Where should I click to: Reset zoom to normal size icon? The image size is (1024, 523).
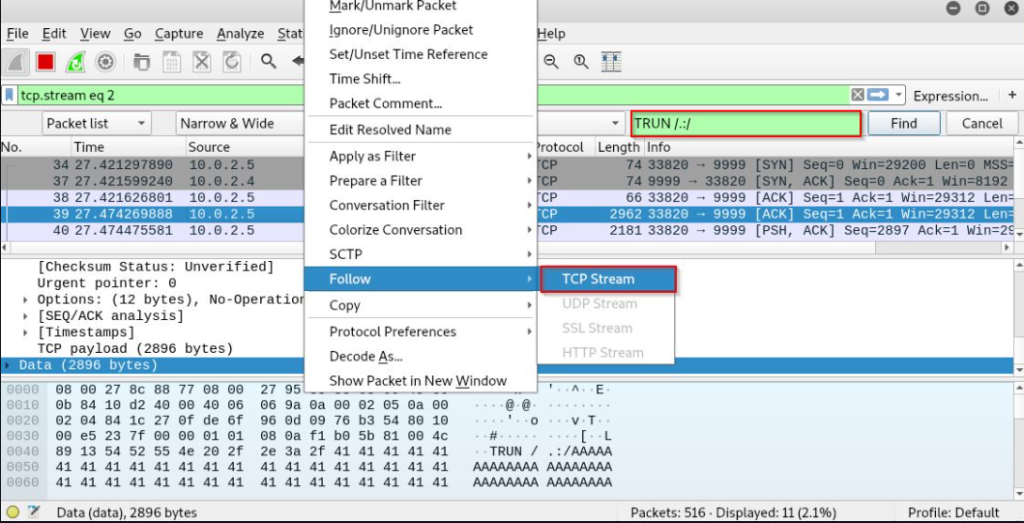580,62
